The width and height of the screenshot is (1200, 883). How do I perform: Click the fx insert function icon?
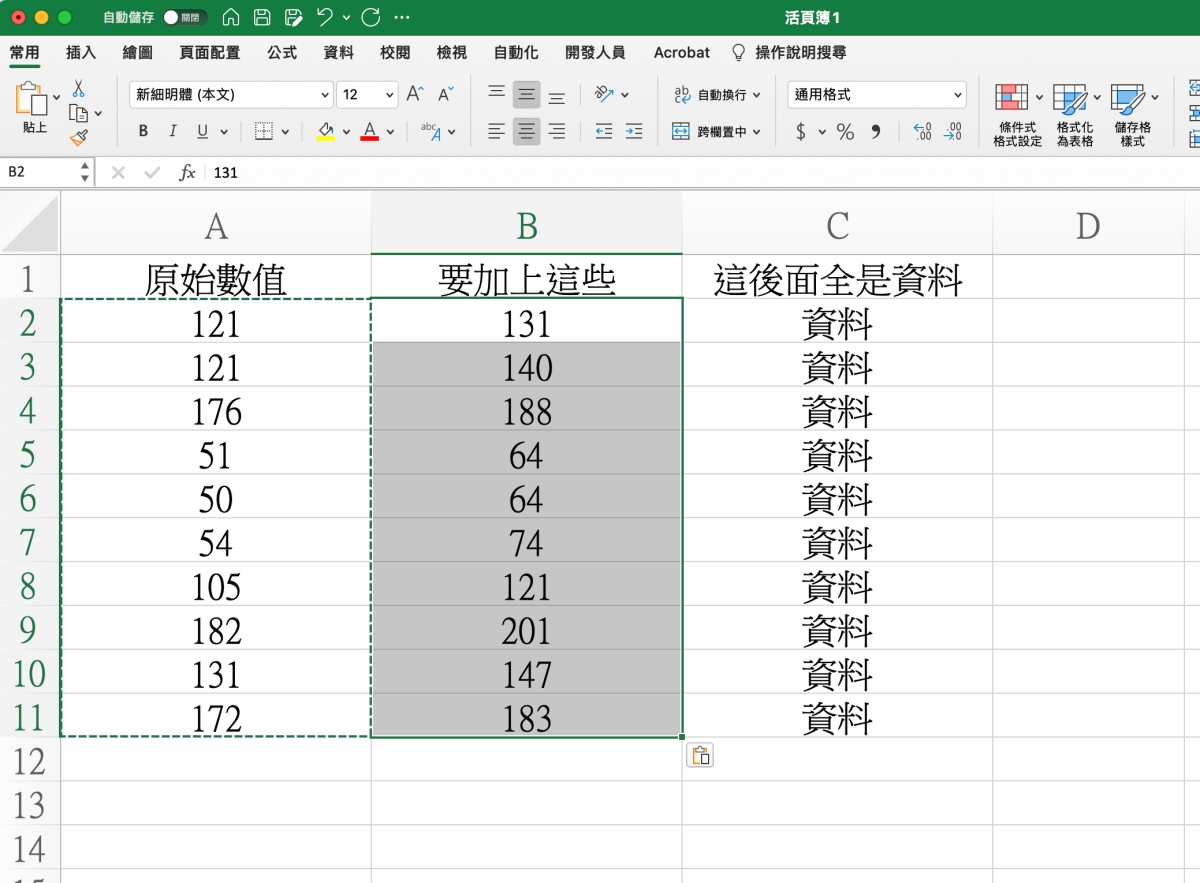pos(187,172)
